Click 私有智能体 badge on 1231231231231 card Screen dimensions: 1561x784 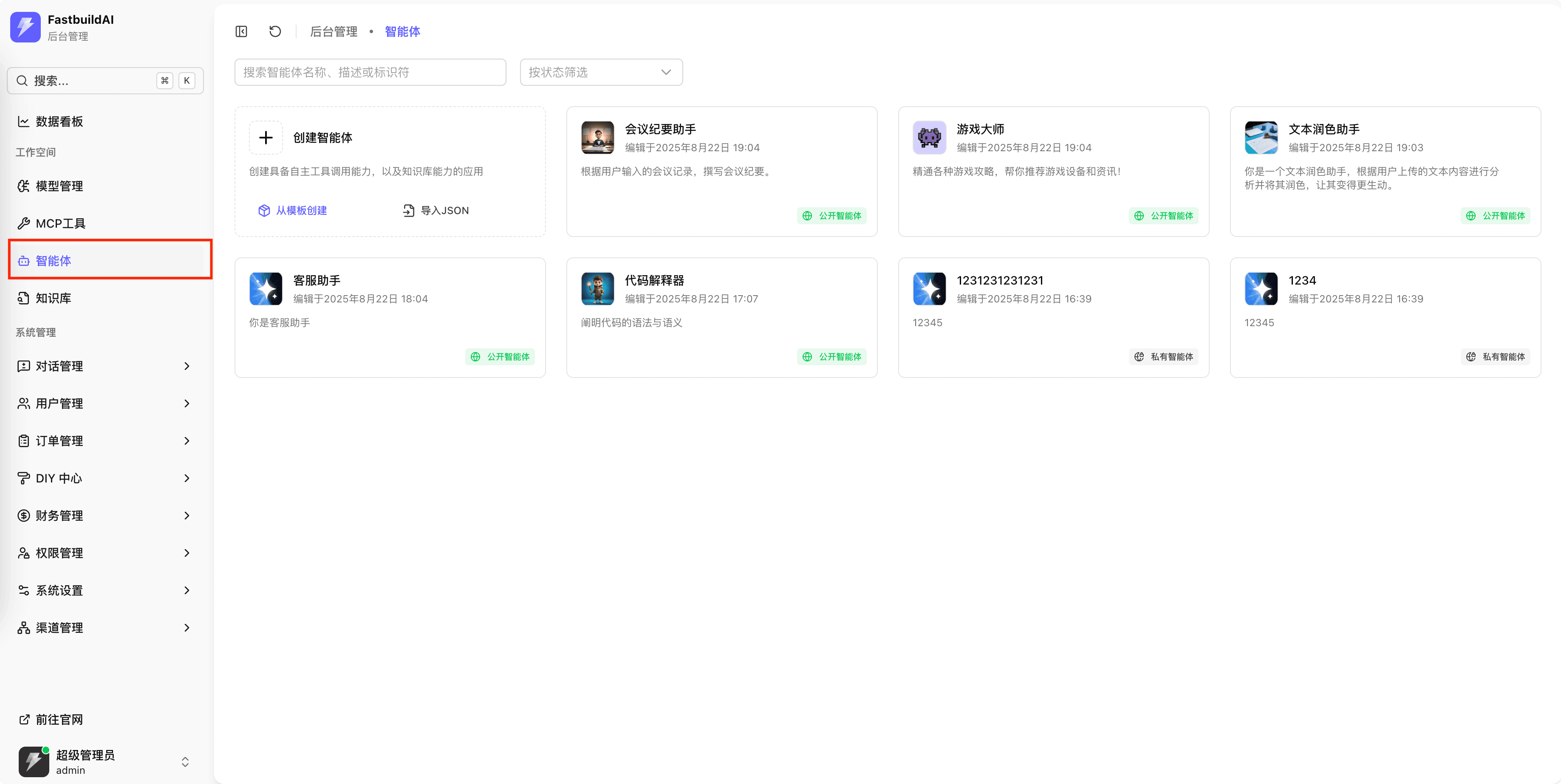1163,357
